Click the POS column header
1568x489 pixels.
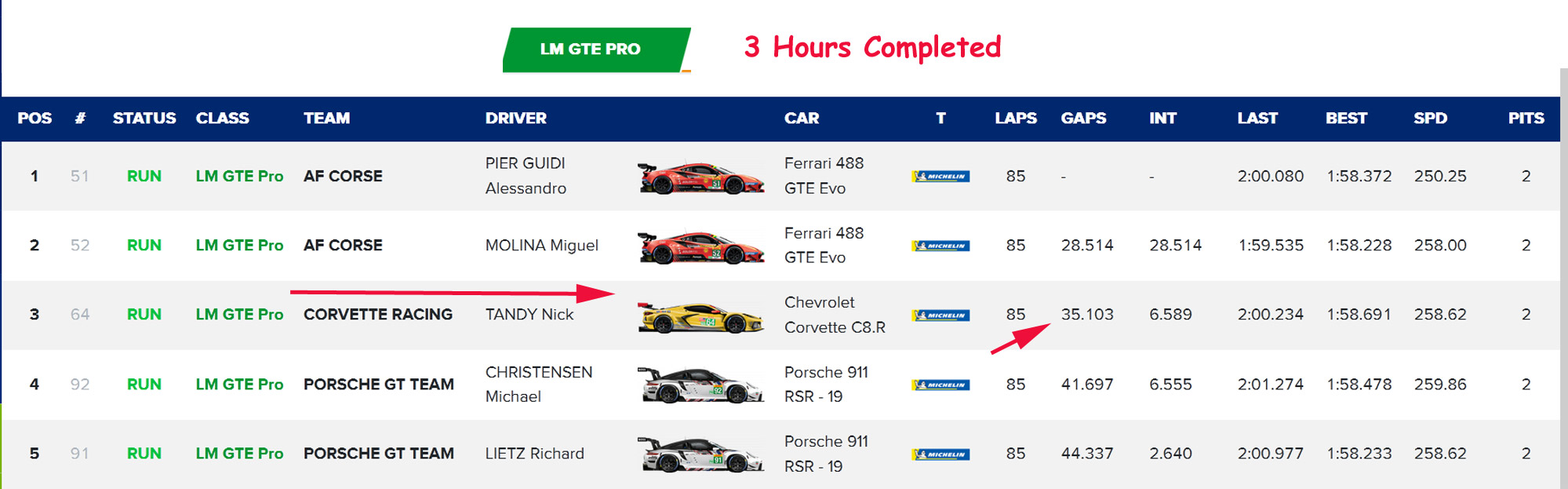tap(35, 119)
